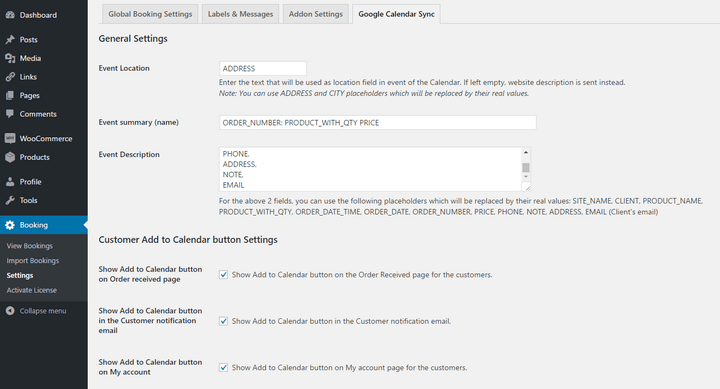Switch to Global Booking Settings tab
Viewport: 720px width, 389px height.
150,14
